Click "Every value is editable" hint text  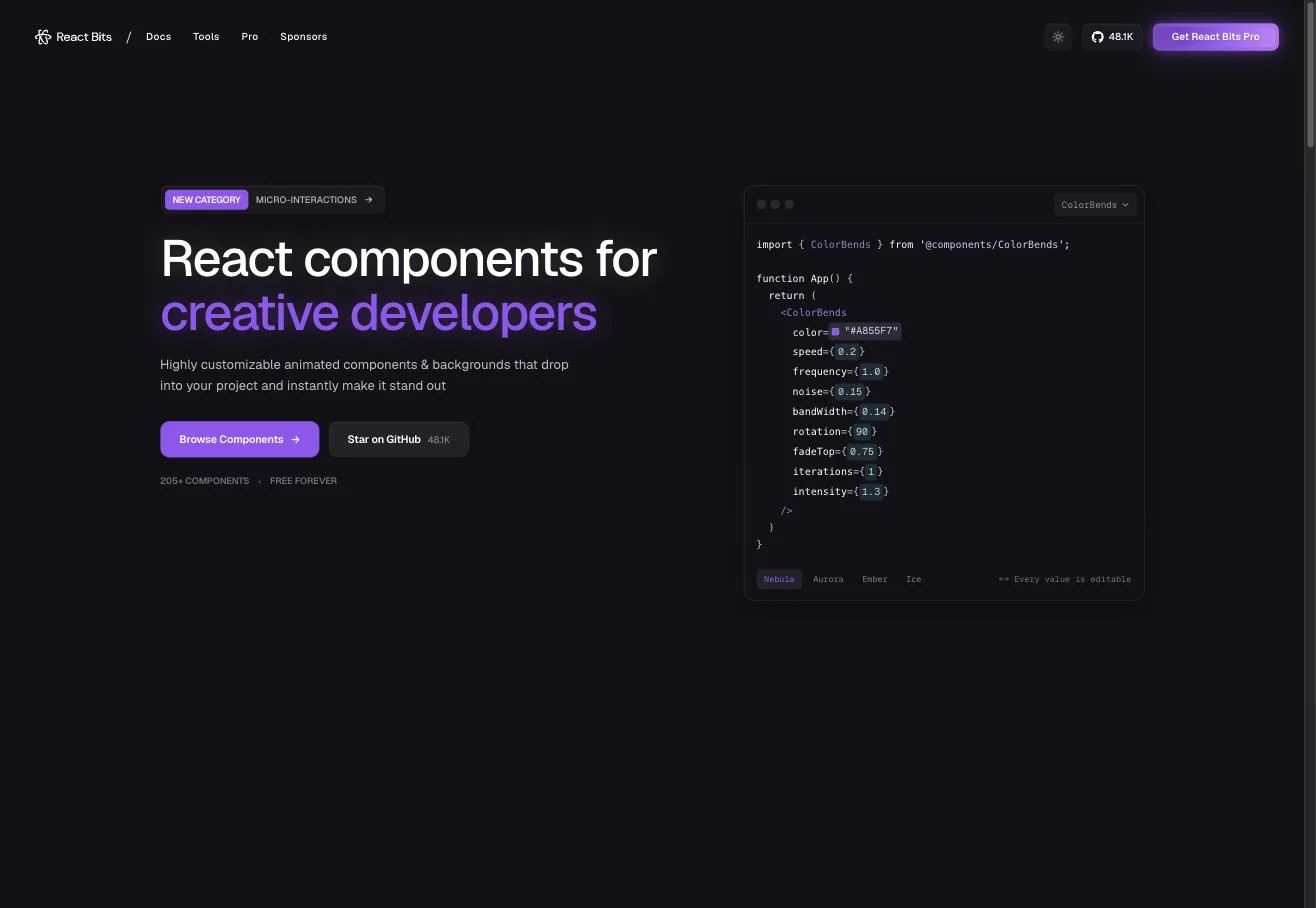click(1072, 579)
